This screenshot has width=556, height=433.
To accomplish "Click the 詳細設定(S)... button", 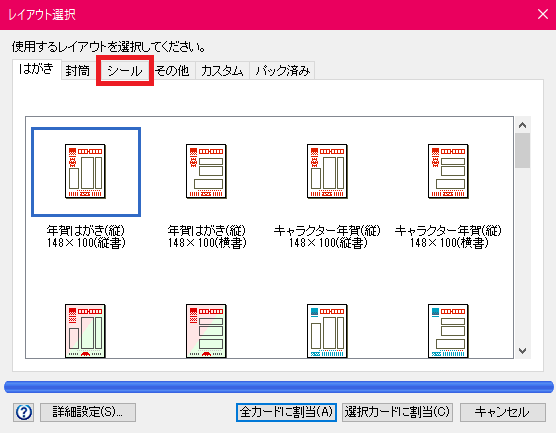I will 88,412.
